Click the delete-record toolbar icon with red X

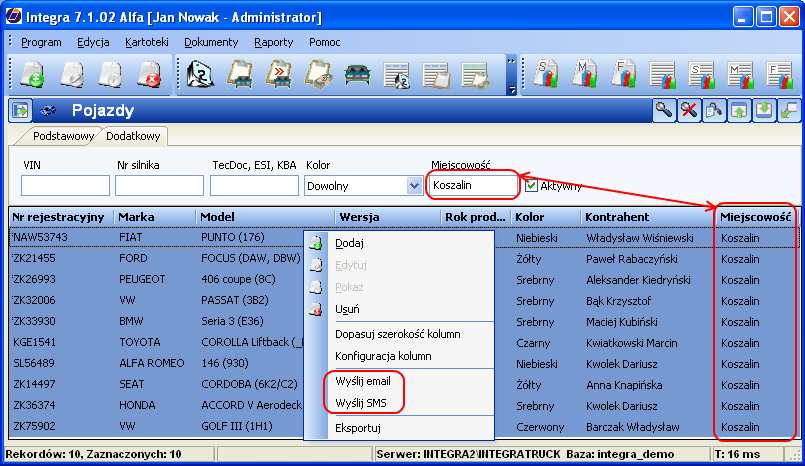coord(149,75)
